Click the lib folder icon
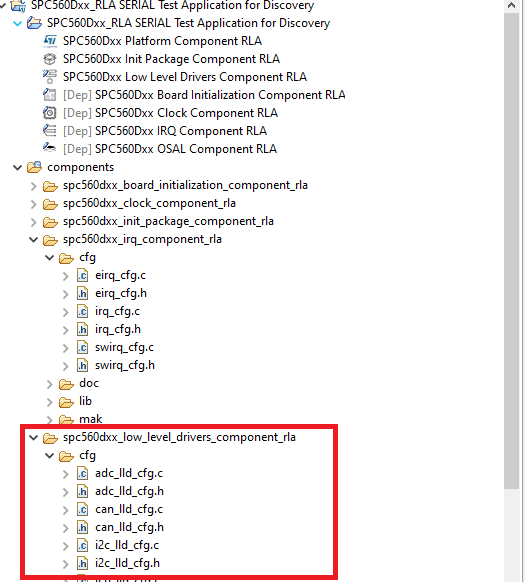 (66, 402)
